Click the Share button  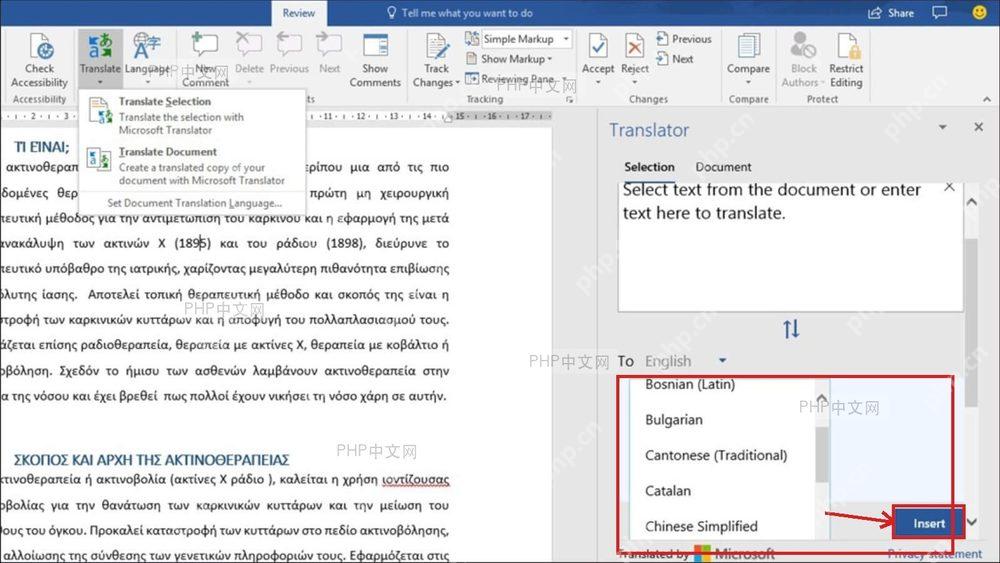[892, 13]
